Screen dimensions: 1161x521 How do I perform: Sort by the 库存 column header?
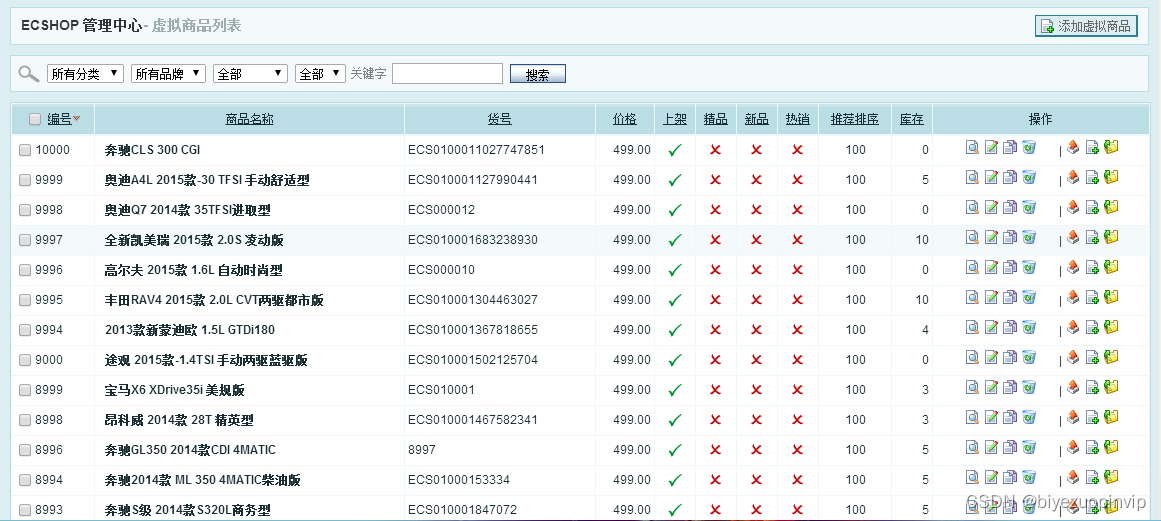pos(911,119)
